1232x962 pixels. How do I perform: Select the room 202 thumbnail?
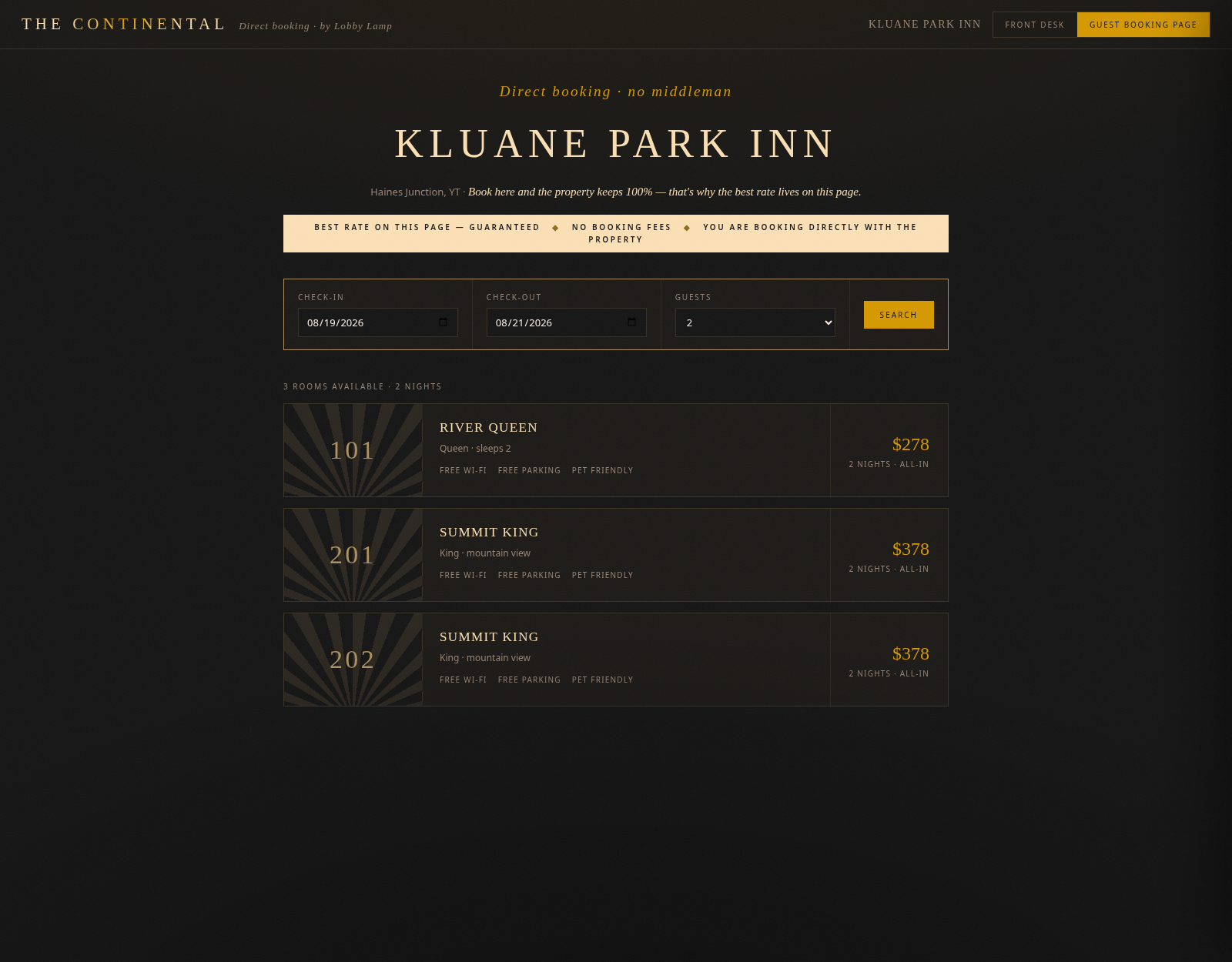point(353,660)
